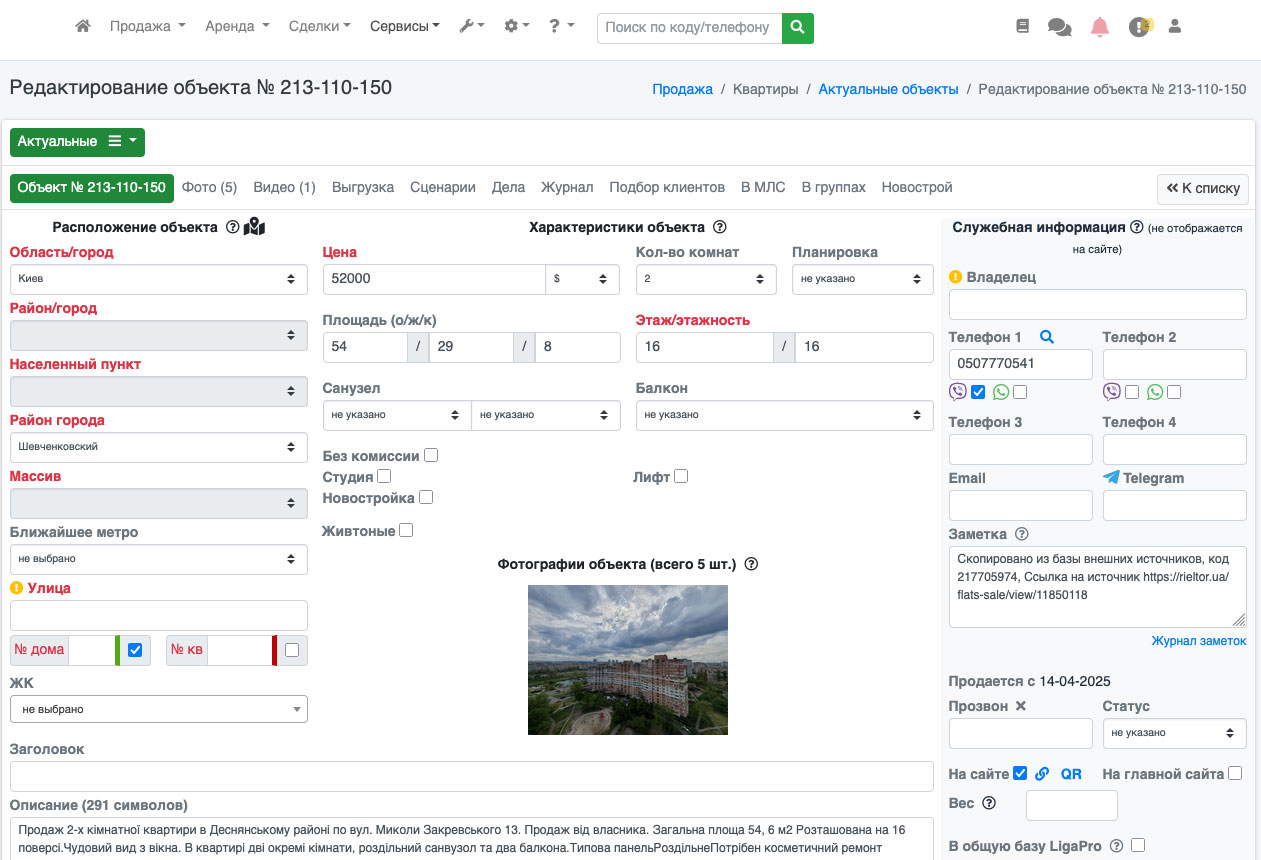Viewport: 1261px width, 860px height.
Task: Click the map icon beside Расположение объекта
Action: (254, 227)
